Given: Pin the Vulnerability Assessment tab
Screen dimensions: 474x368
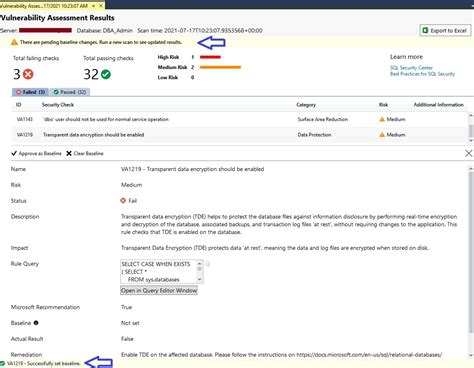Looking at the screenshot, I should click(x=94, y=6).
